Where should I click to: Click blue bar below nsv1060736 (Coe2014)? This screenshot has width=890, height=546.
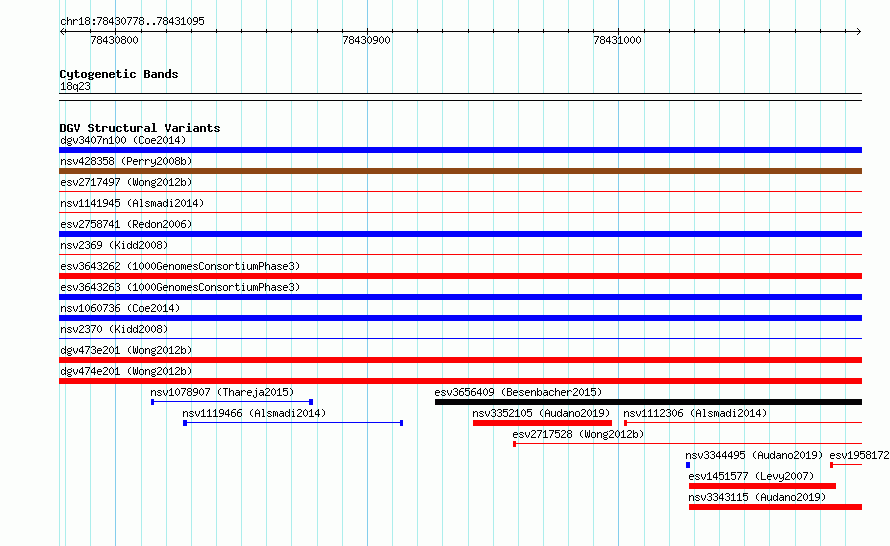[x=460, y=318]
